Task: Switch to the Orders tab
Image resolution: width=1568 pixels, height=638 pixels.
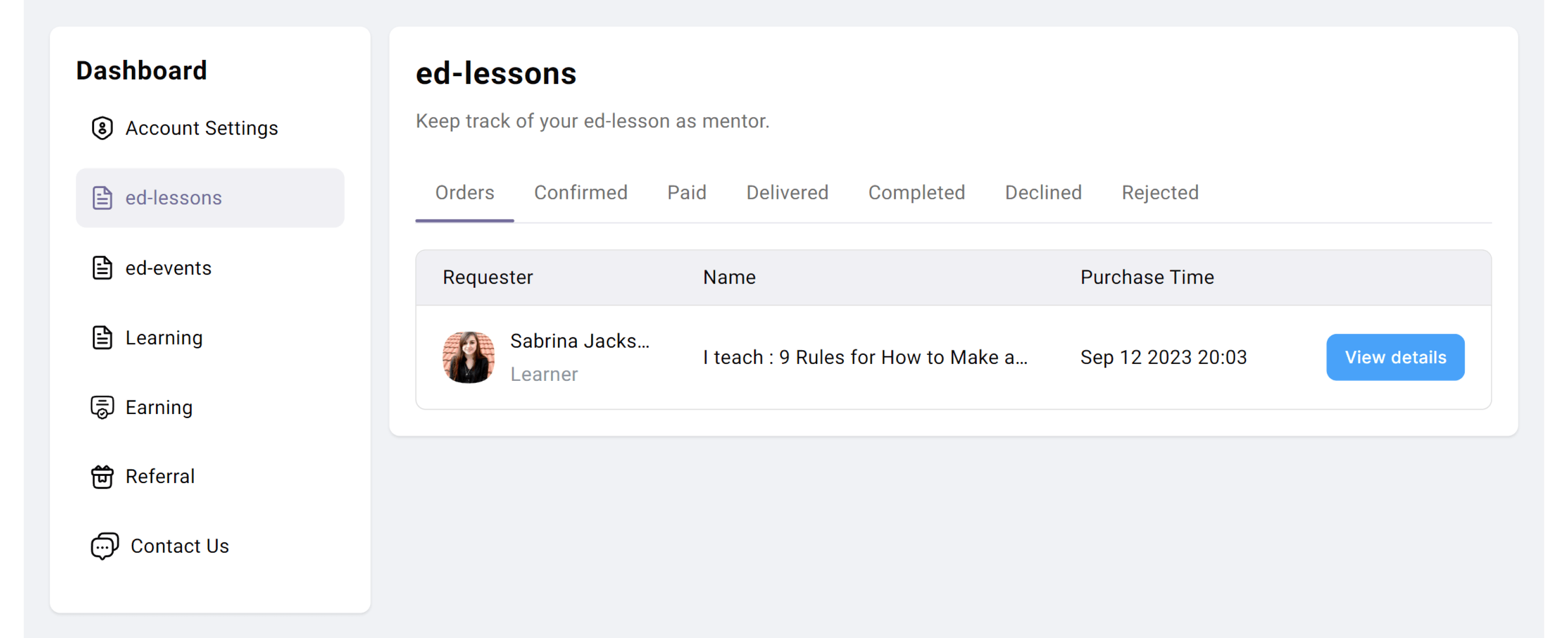Action: click(x=465, y=192)
